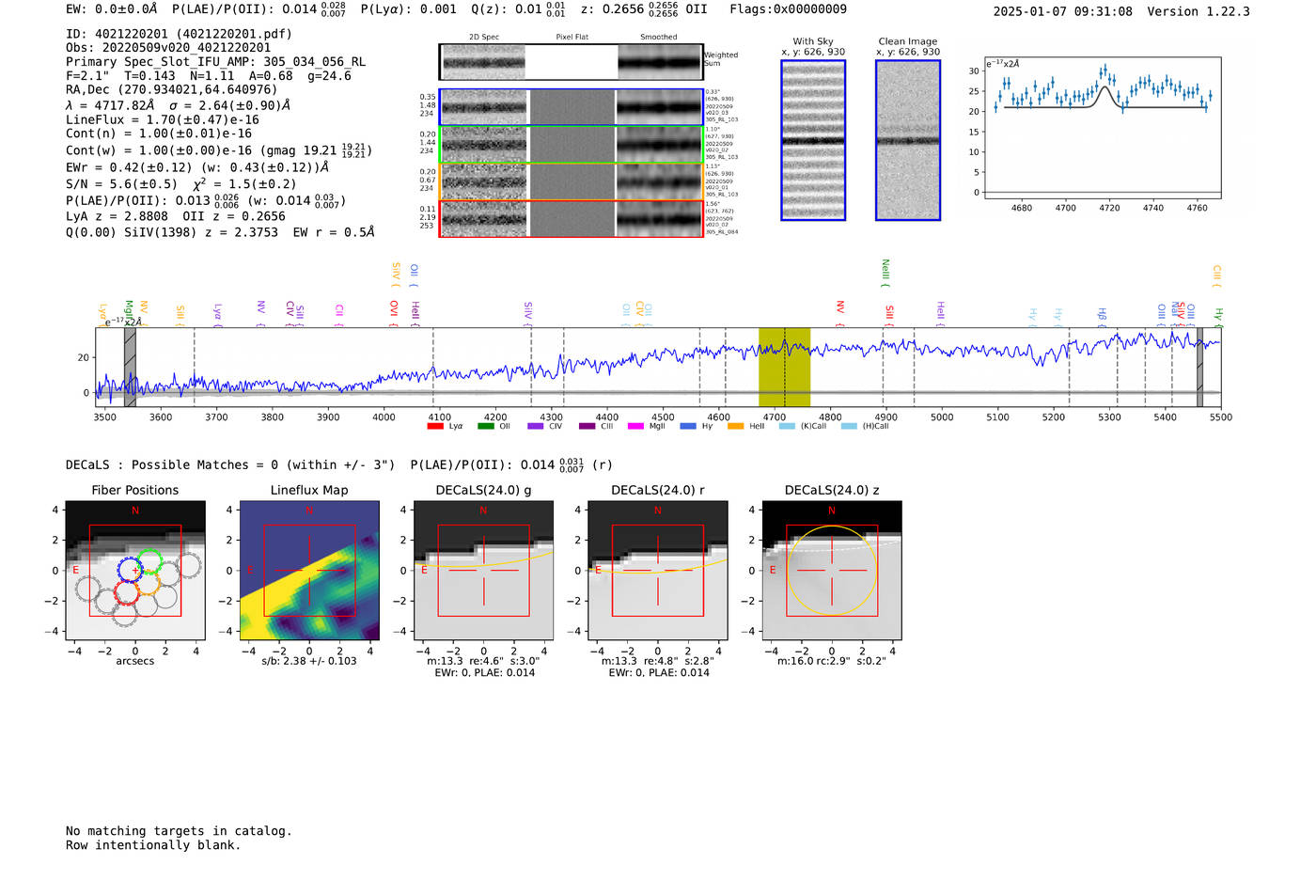Click the hatched gray band near 5460
This screenshot has height=896, width=1316.
point(1199,368)
